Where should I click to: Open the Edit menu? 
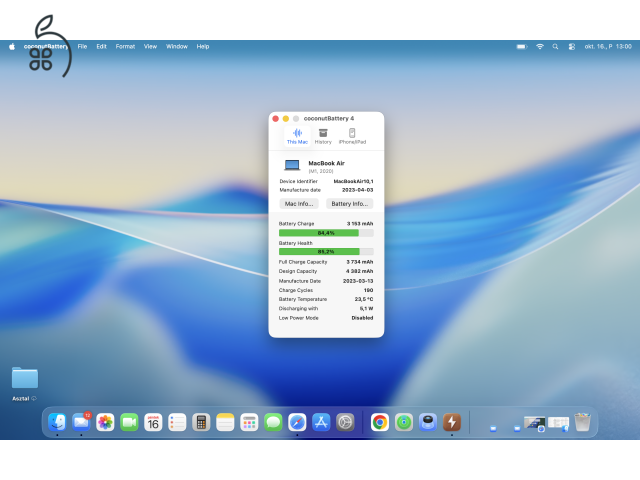click(101, 47)
